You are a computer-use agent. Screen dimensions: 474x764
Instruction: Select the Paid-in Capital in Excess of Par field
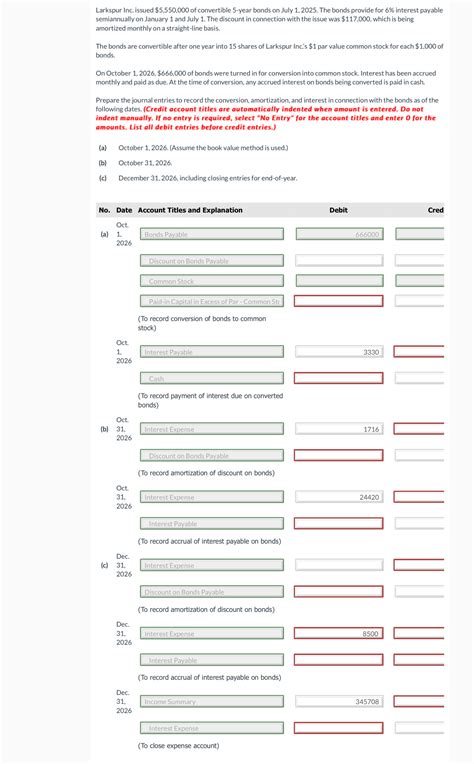[212, 302]
